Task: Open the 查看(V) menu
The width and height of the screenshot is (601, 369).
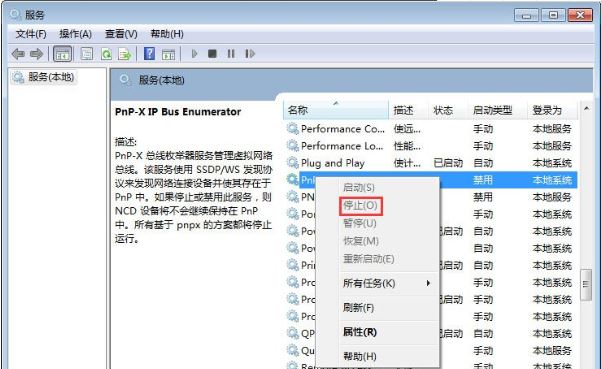Action: pyautogui.click(x=121, y=34)
